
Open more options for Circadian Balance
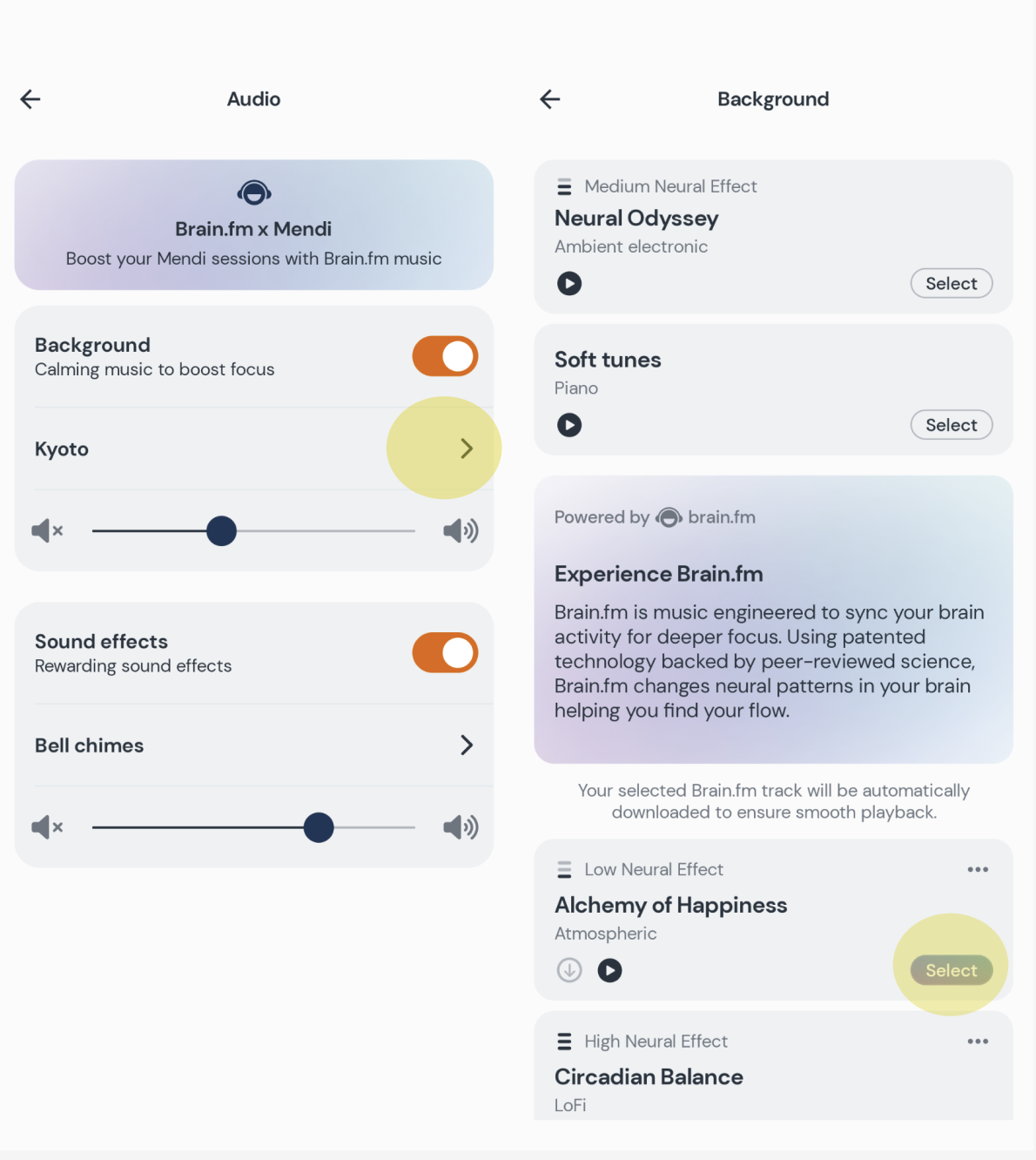point(978,1042)
